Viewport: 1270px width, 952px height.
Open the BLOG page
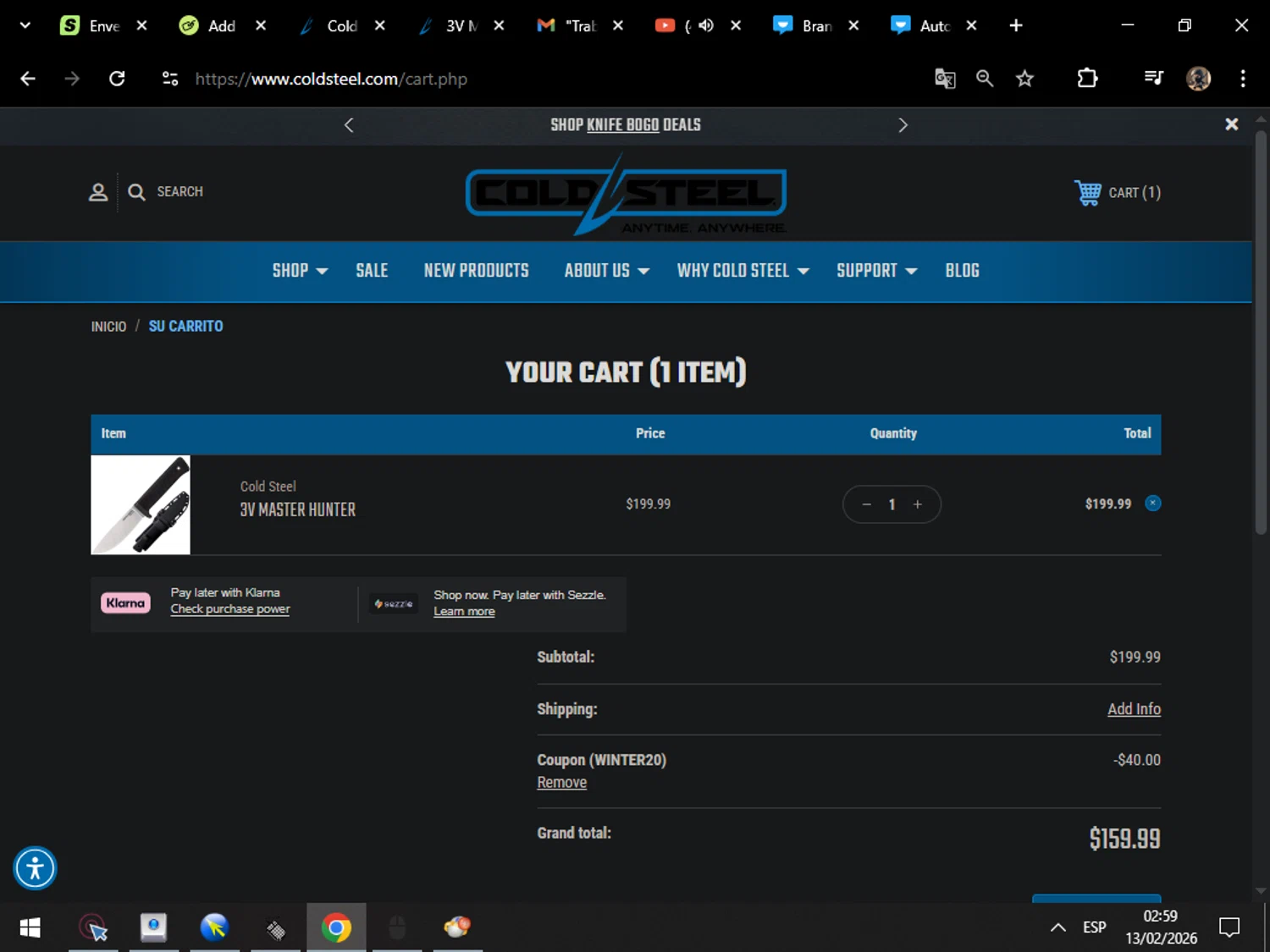point(962,271)
